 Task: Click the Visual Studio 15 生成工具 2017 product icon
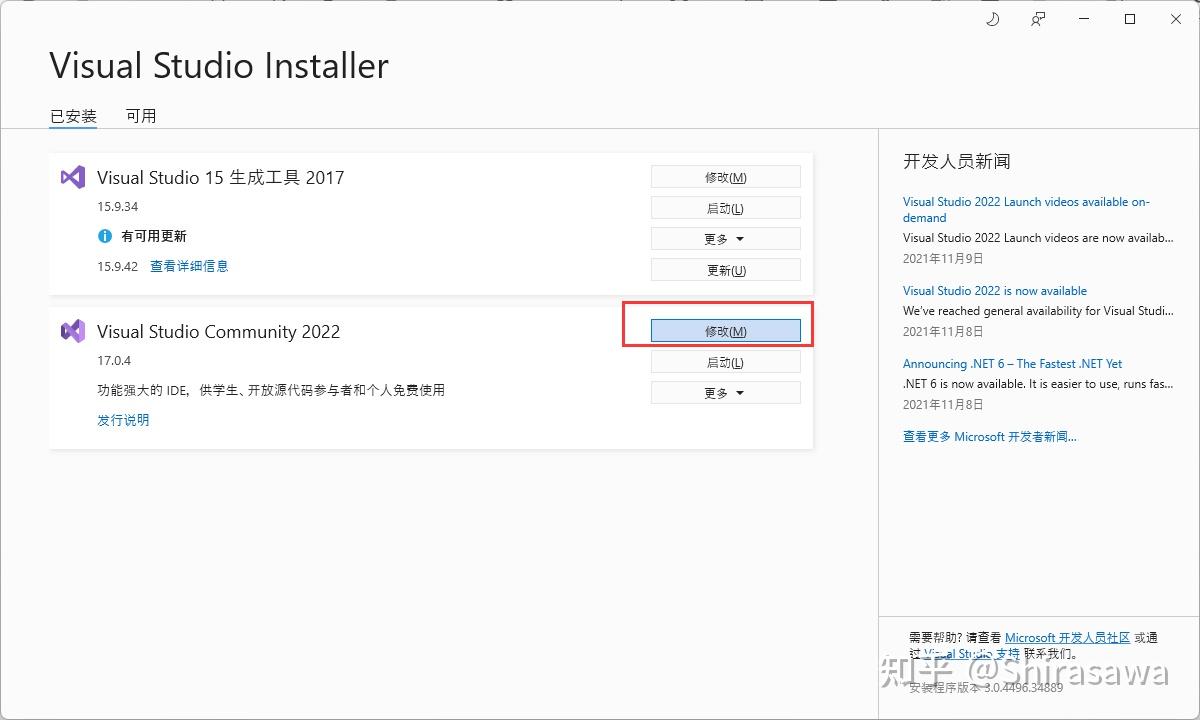(x=72, y=177)
